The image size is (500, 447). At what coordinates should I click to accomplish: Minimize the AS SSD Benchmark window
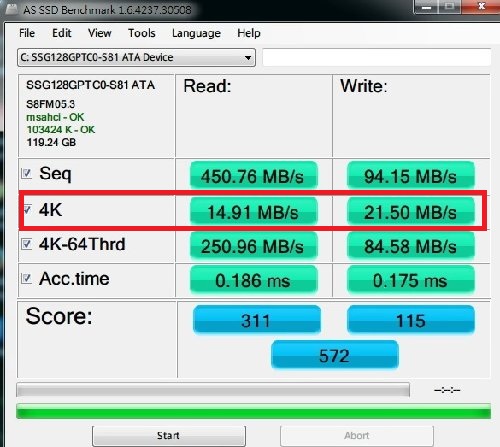[426, 7]
